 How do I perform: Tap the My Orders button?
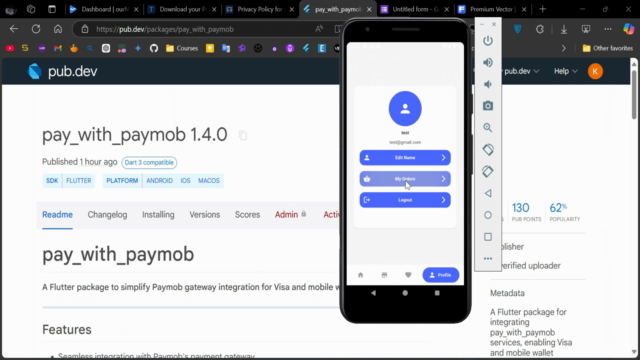point(405,179)
